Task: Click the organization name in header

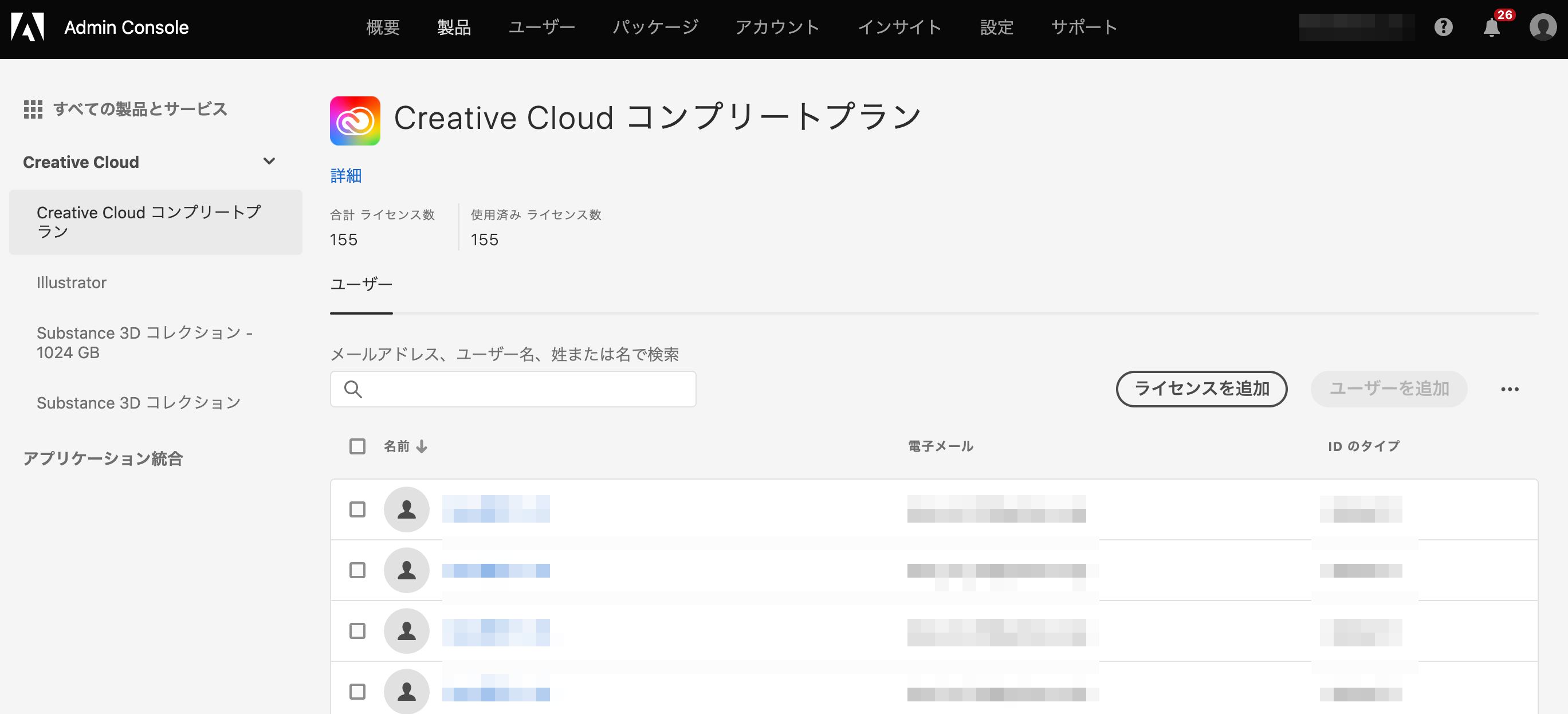Action: [x=1357, y=28]
